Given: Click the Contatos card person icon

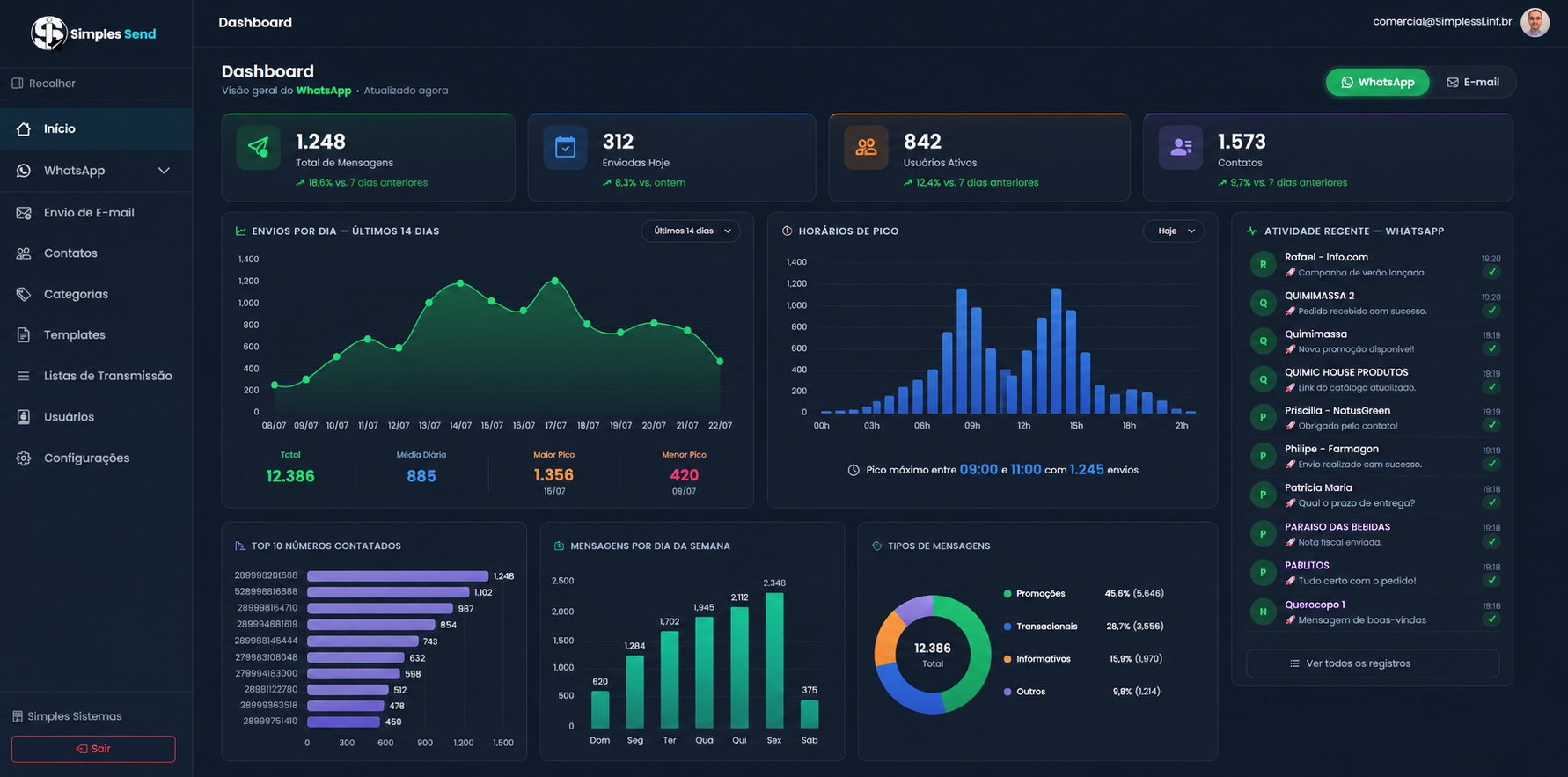Looking at the screenshot, I should tap(1181, 148).
